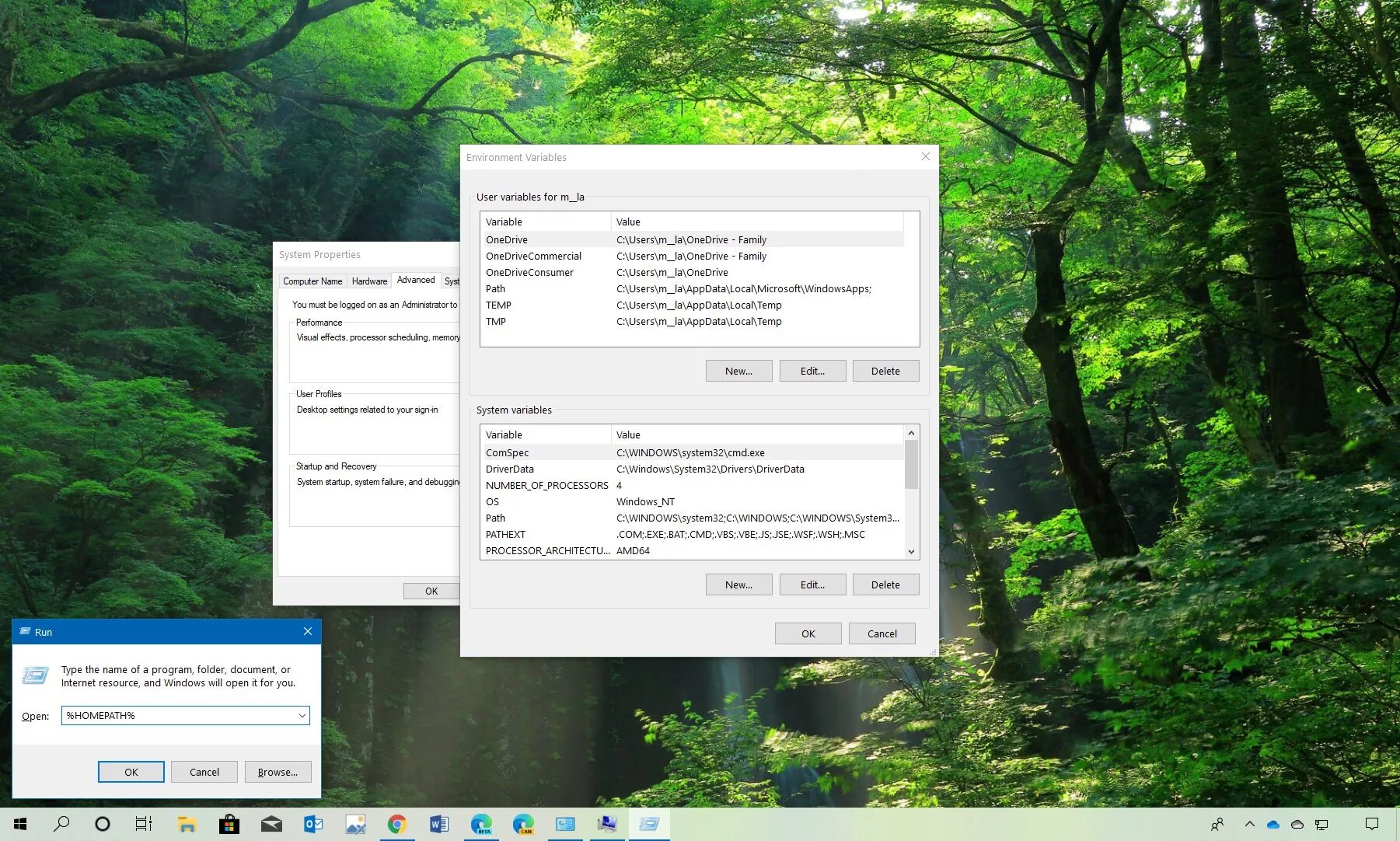Click Delete under System variables
The image size is (1400, 841).
coord(885,585)
